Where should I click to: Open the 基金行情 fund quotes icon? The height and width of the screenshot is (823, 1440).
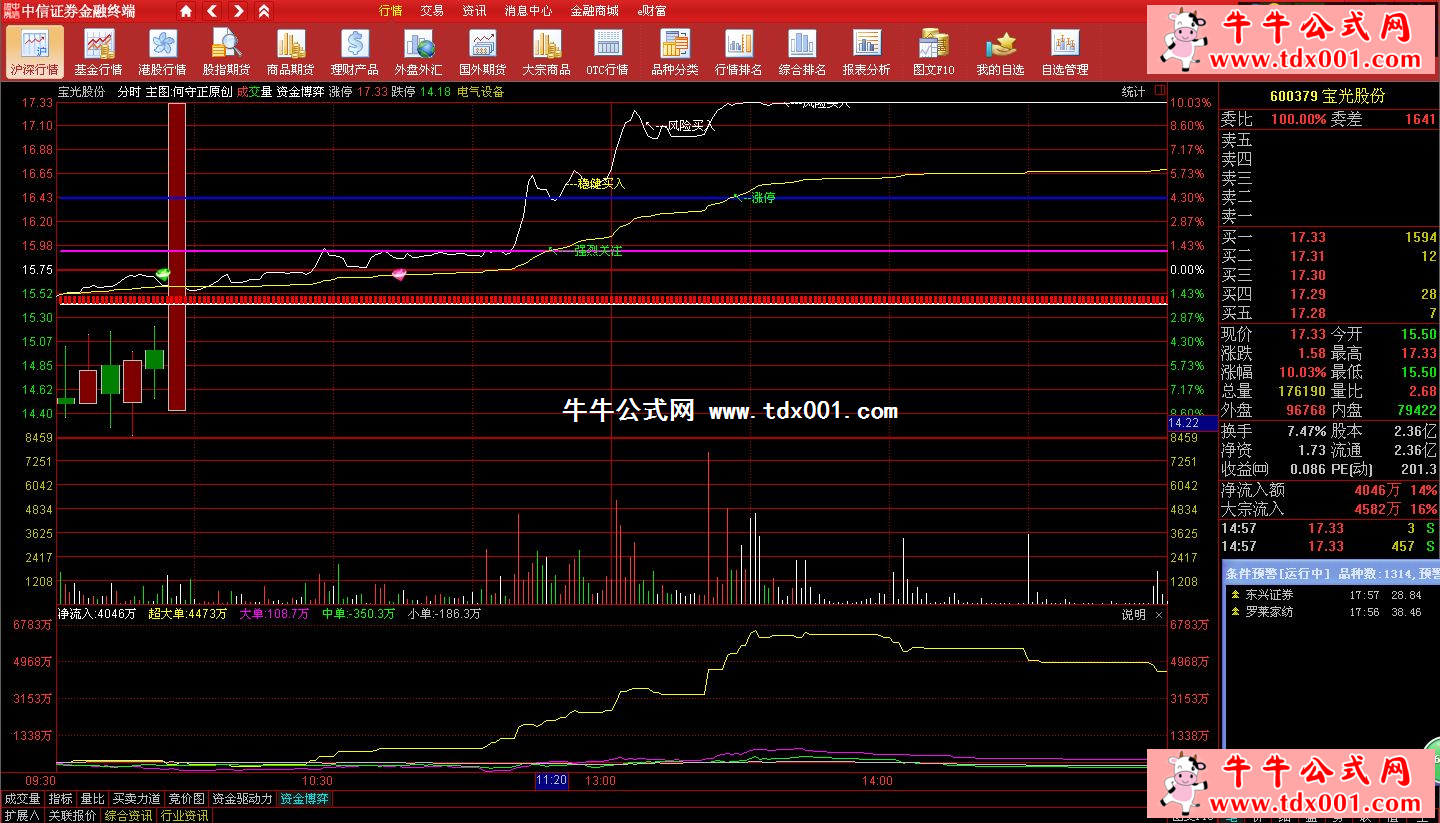point(98,52)
